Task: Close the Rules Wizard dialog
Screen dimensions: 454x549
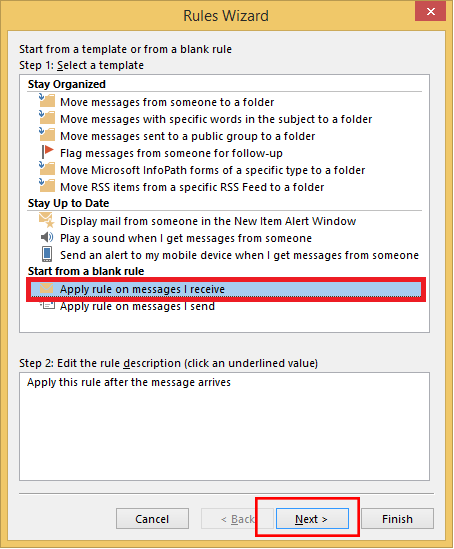Action: coord(431,12)
